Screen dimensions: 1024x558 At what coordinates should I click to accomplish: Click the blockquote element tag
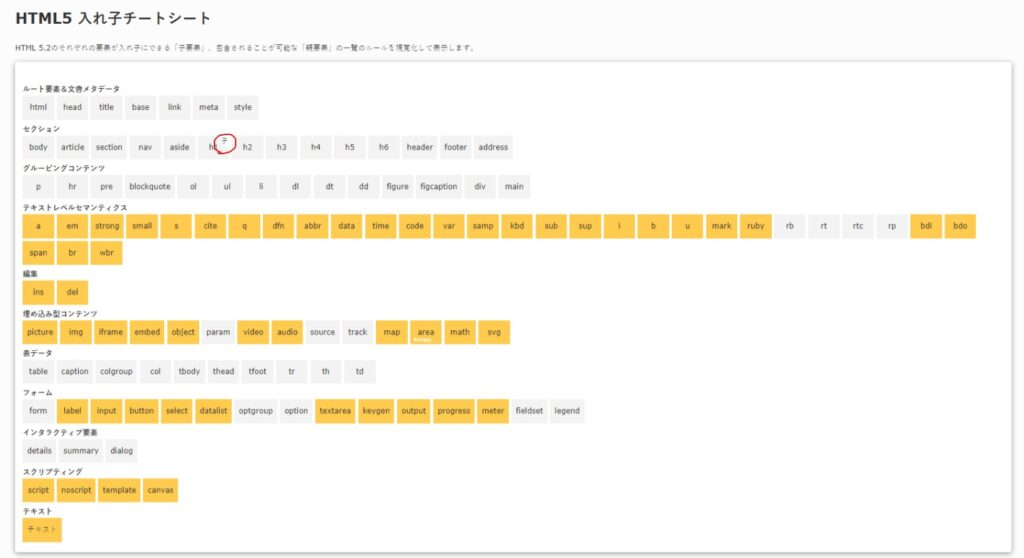pyautogui.click(x=150, y=186)
